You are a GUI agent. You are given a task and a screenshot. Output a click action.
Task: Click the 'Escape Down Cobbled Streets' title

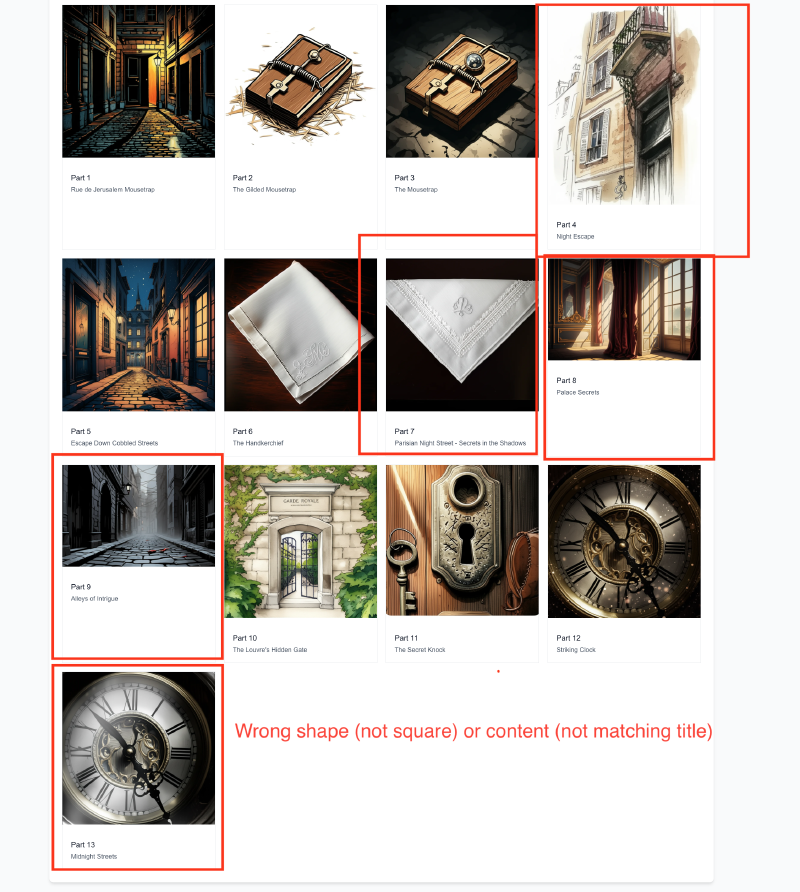(x=114, y=443)
